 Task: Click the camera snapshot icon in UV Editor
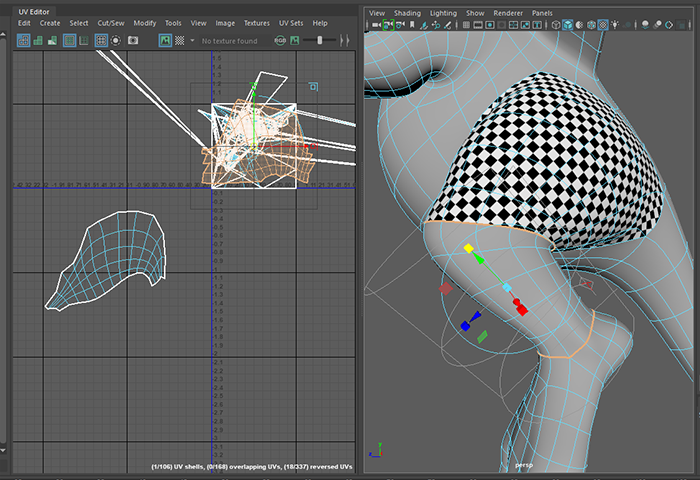[x=132, y=40]
